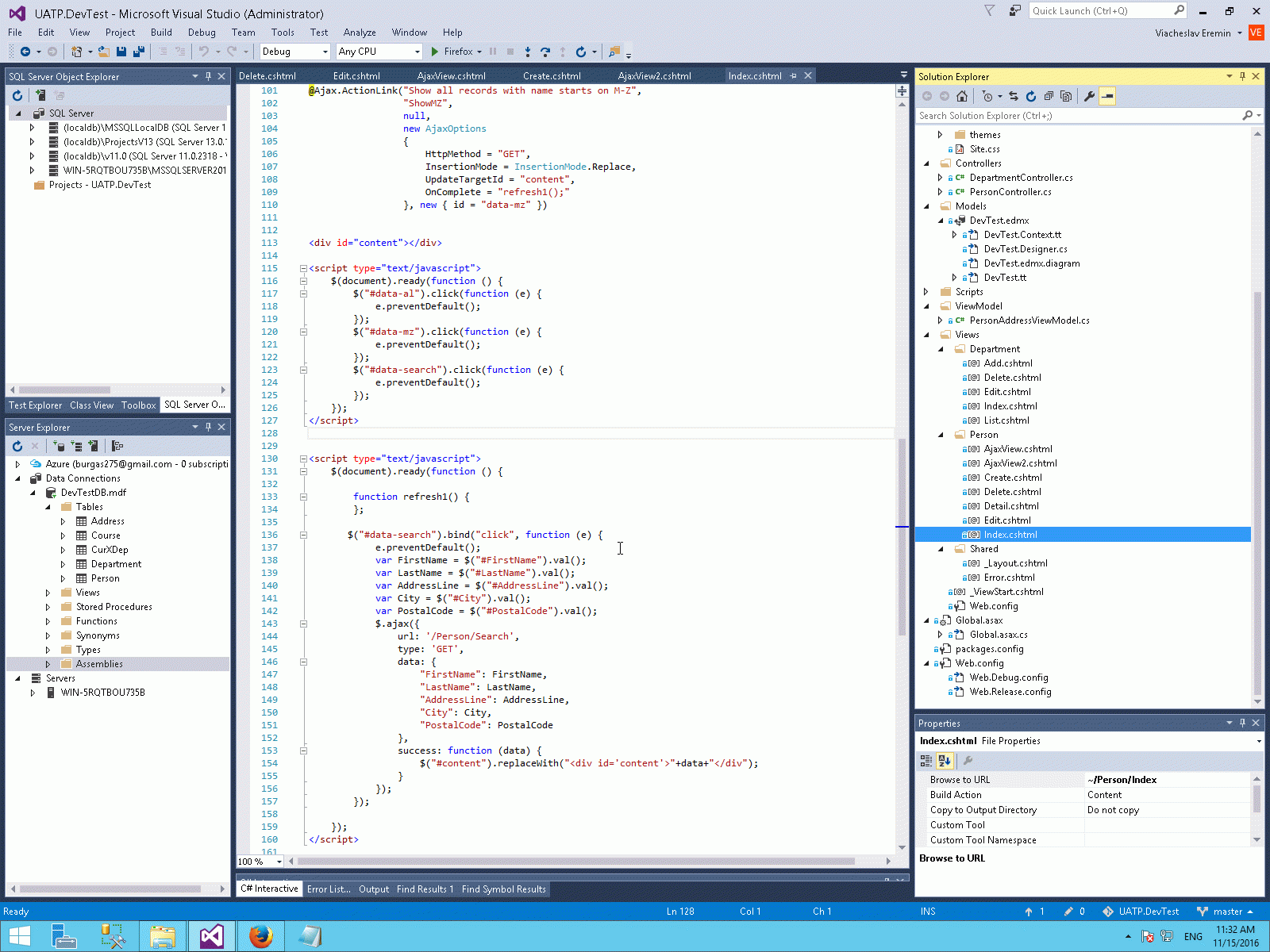Refresh the SQL Server Object Explorer
Screen dimensions: 1270x952
(17, 95)
